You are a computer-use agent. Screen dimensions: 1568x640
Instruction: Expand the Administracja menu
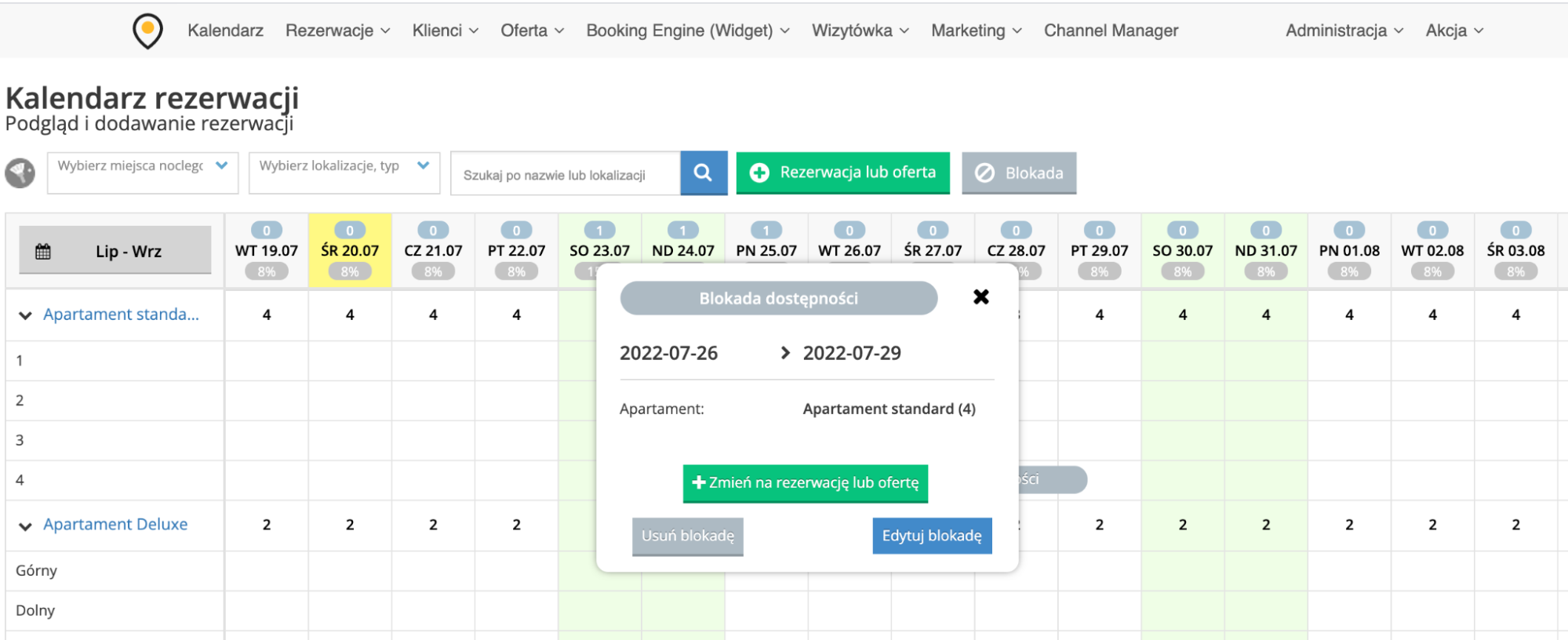(1344, 31)
